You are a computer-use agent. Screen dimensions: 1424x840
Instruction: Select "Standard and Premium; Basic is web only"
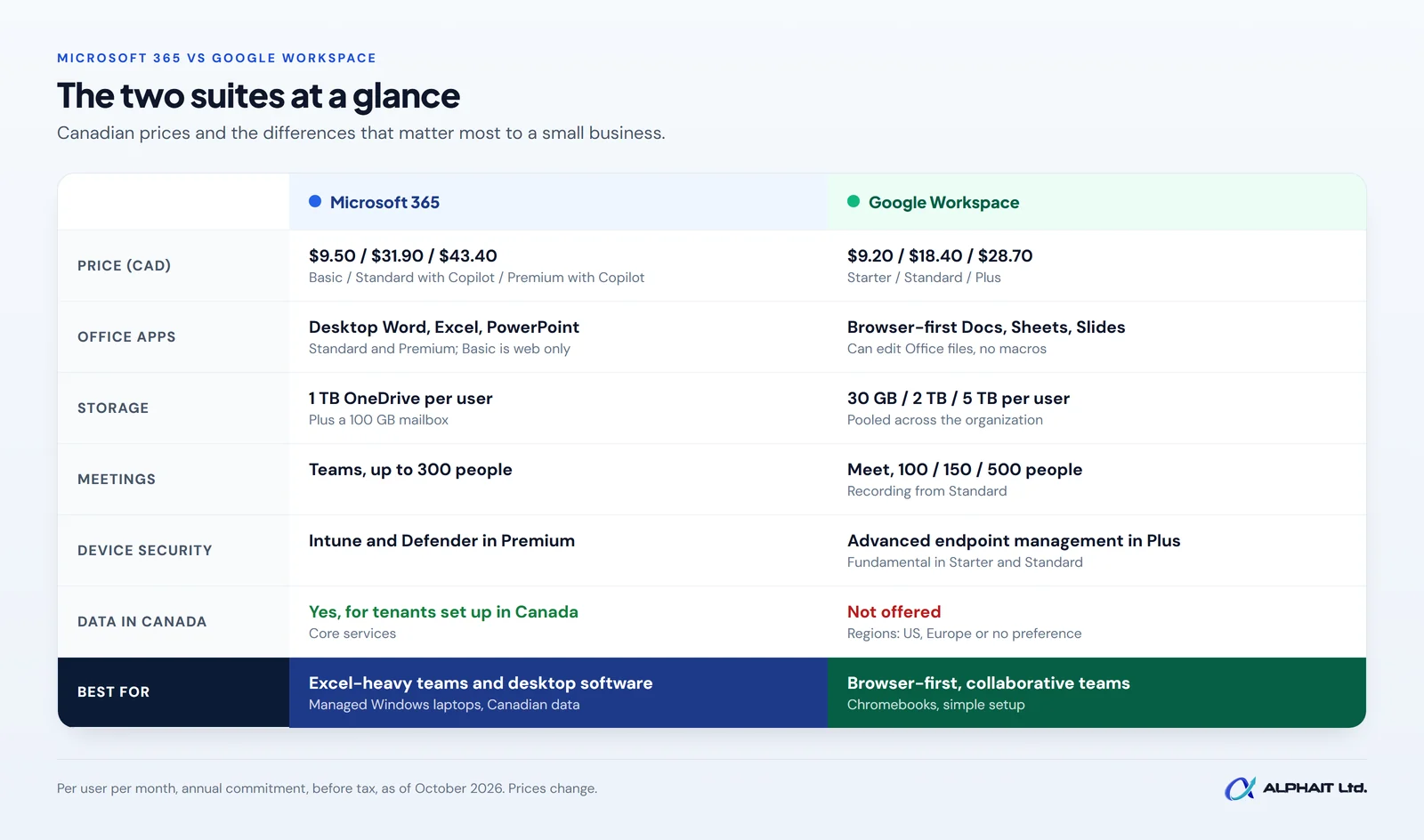[440, 349]
